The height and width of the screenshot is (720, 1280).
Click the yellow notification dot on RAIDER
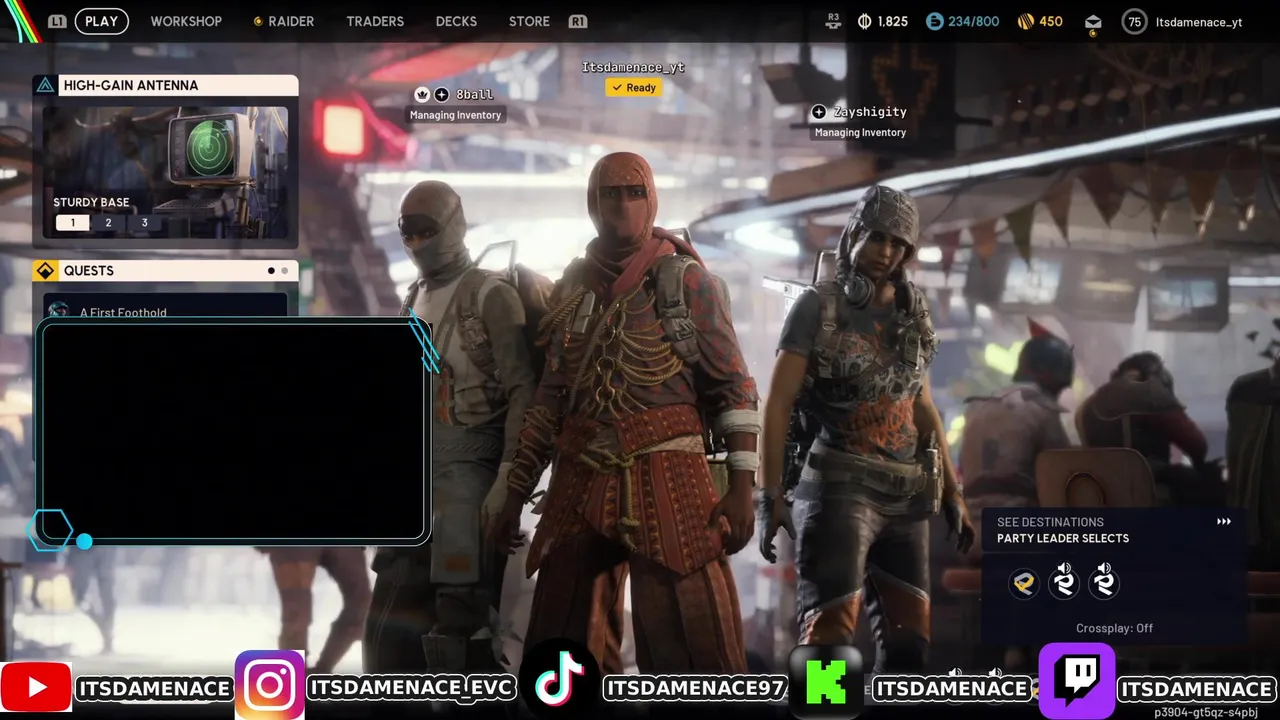click(257, 21)
